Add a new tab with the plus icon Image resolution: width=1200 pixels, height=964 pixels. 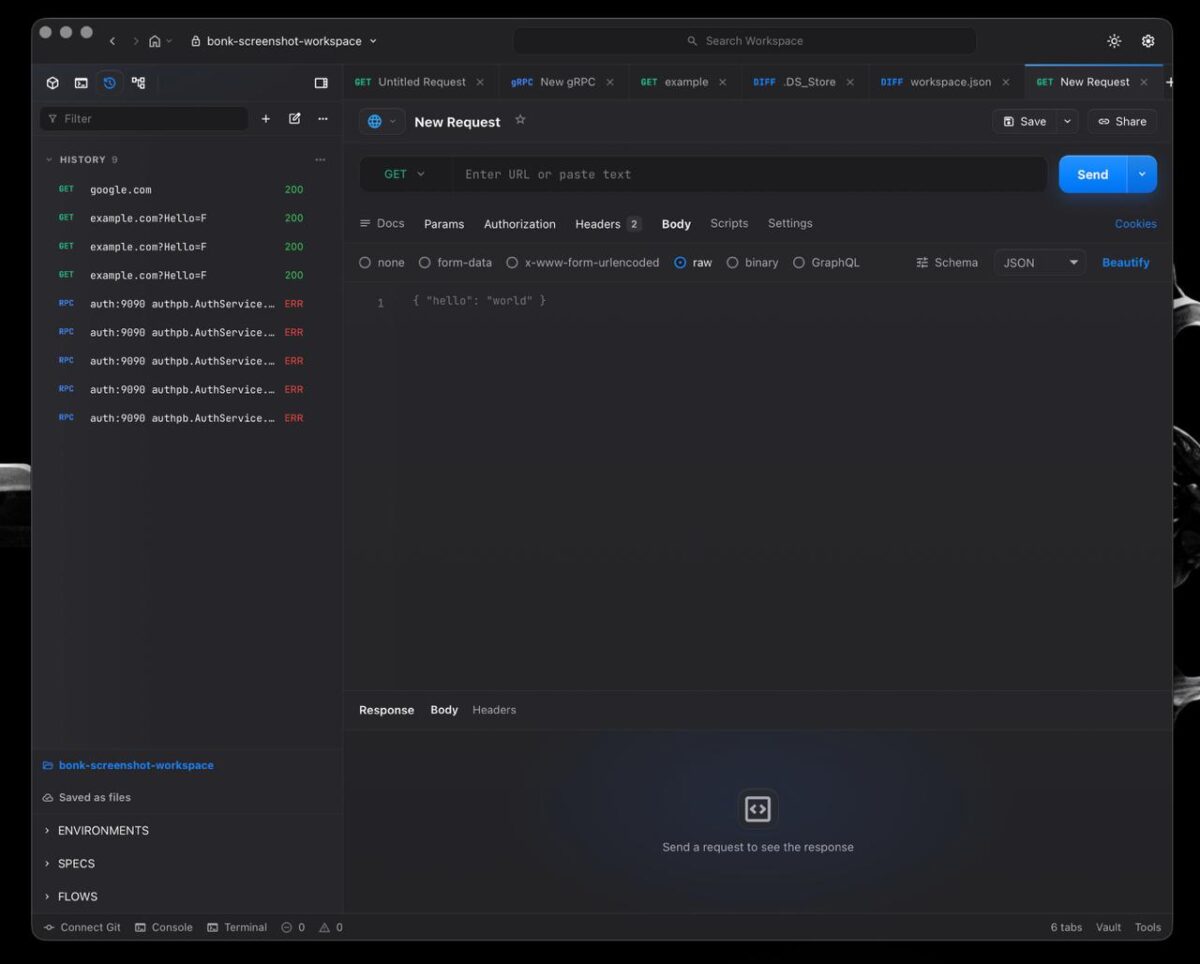point(1169,82)
